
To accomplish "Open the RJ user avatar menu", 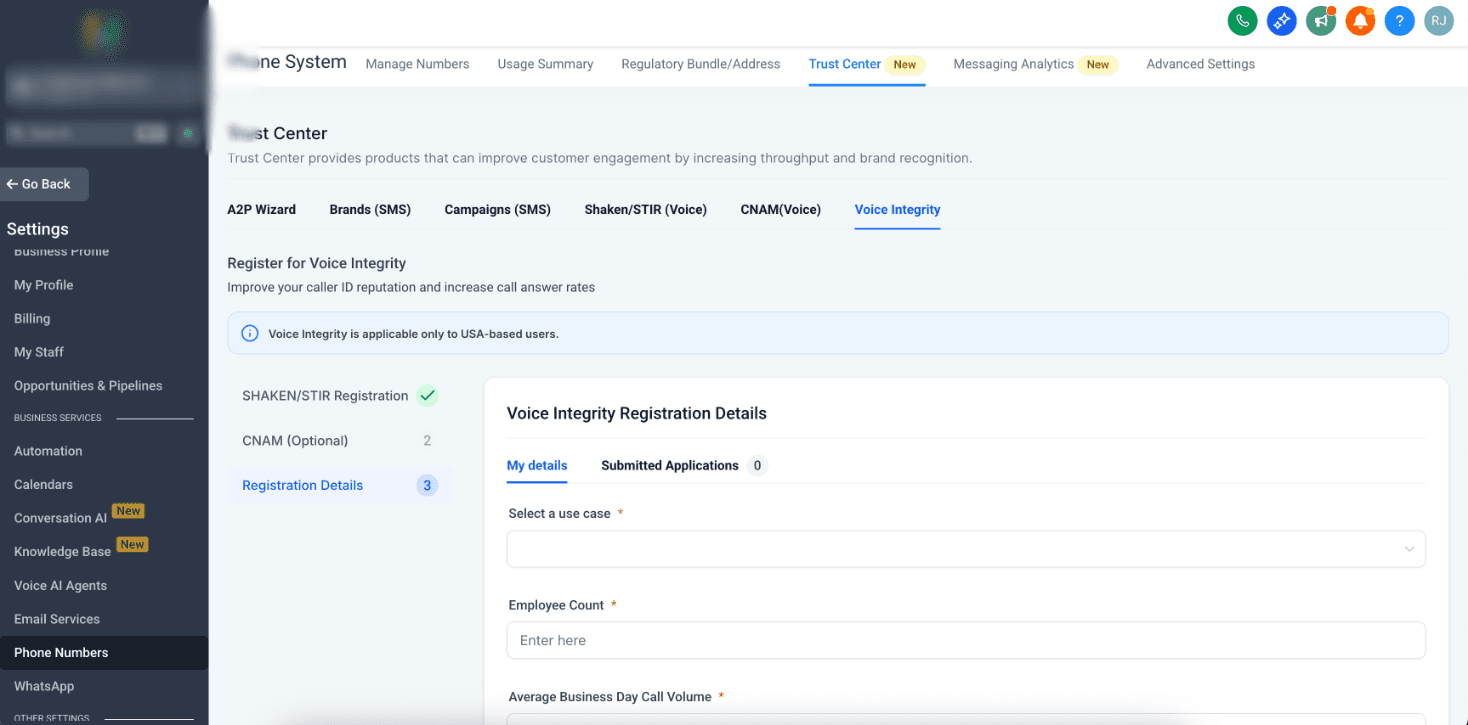I will pyautogui.click(x=1439, y=20).
